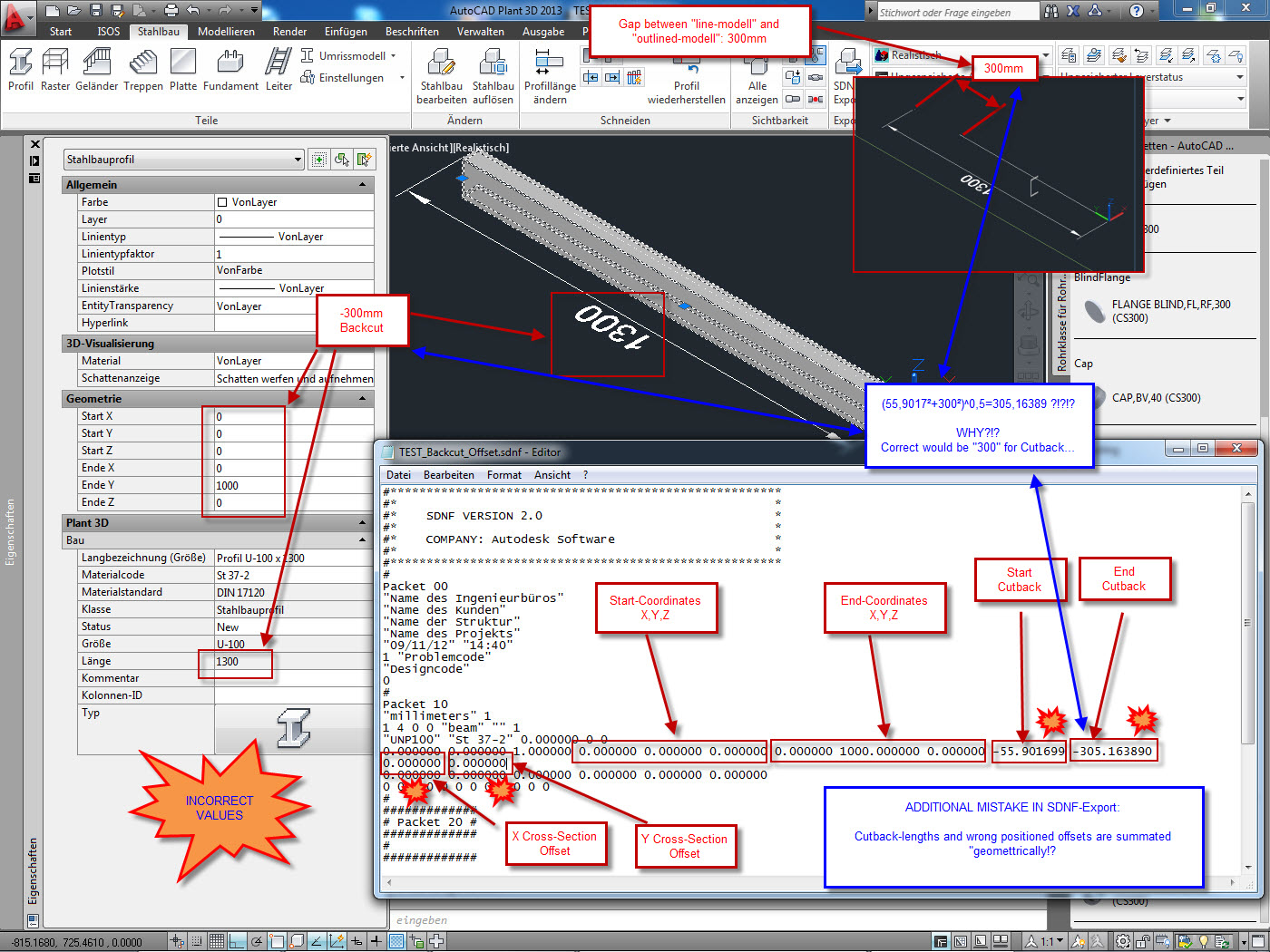
Task: Switch to the Modellieren ribbon tab
Action: click(x=227, y=31)
